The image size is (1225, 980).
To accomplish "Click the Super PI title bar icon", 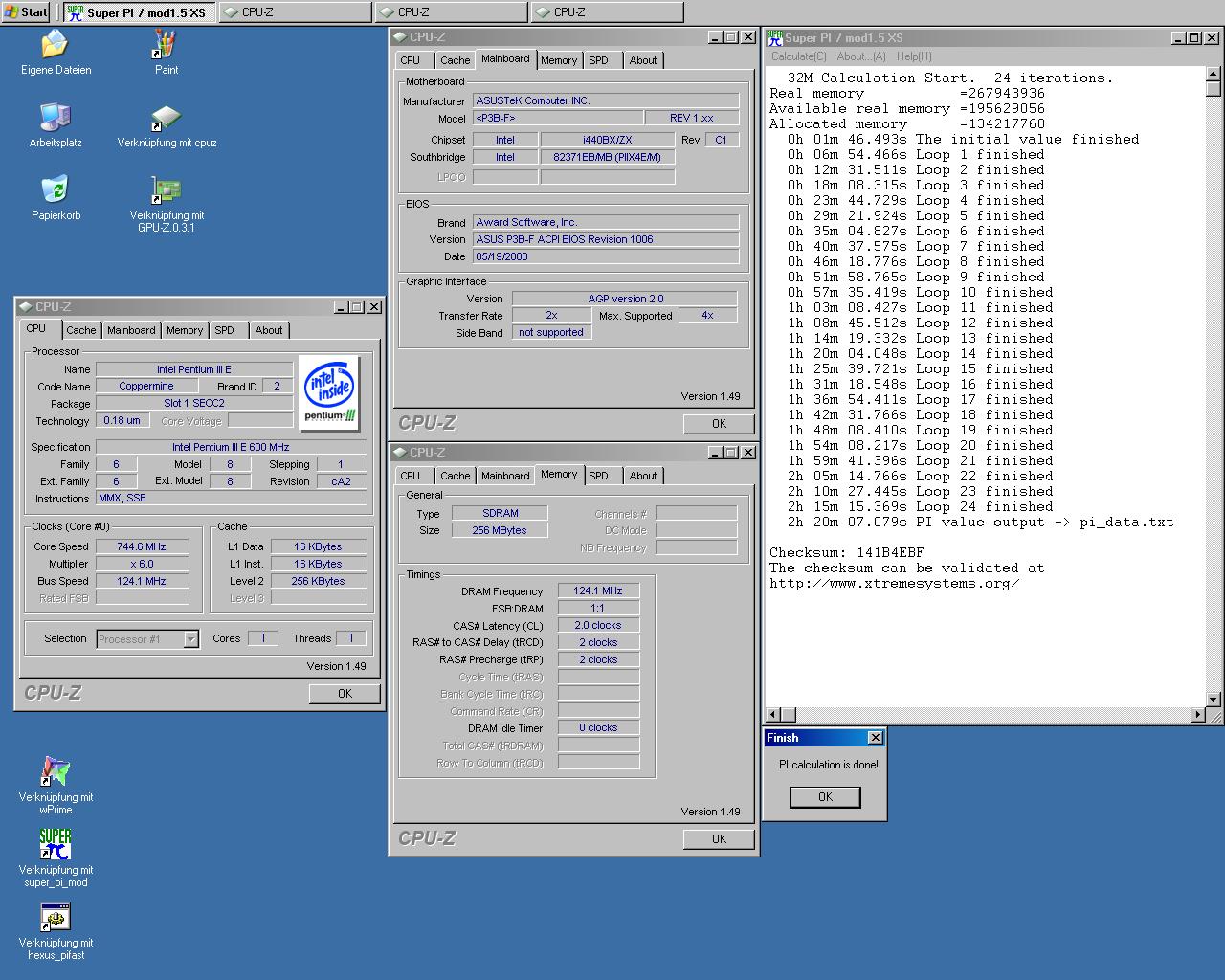I will coord(775,37).
